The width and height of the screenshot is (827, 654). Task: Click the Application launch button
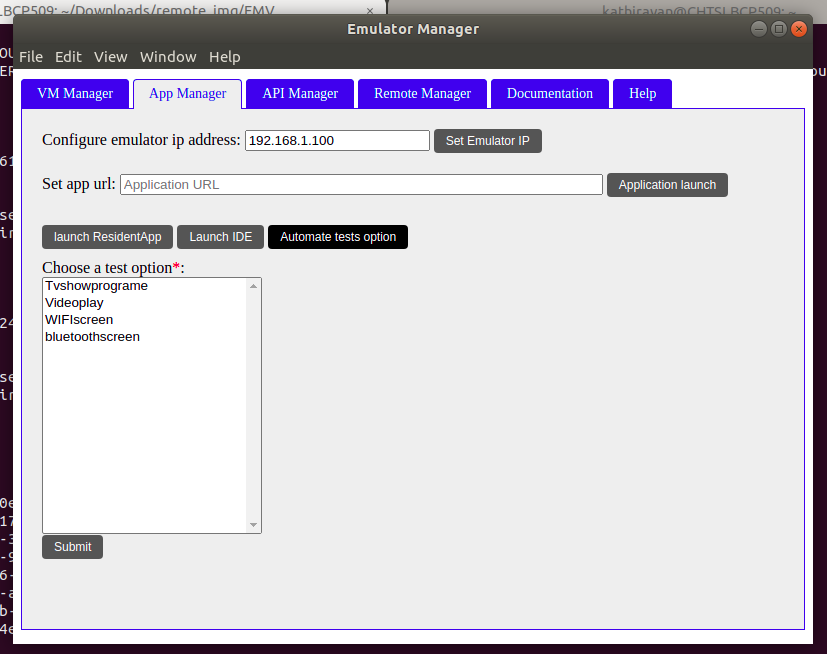(x=667, y=185)
